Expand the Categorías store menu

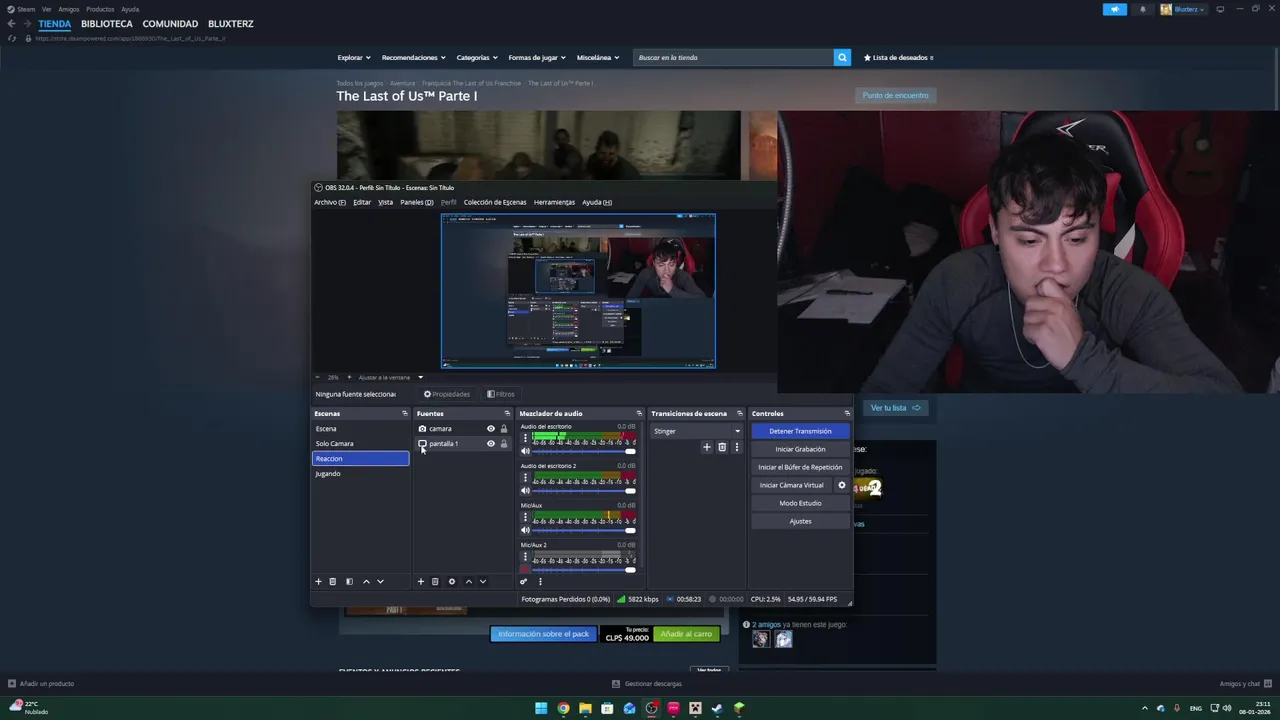coord(477,58)
